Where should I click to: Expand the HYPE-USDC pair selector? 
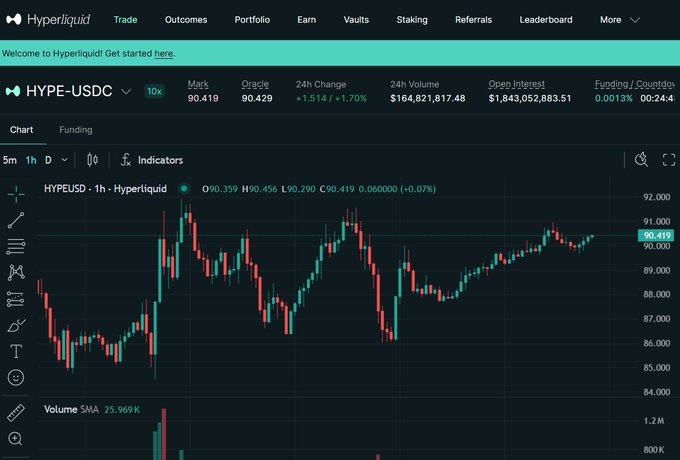[x=126, y=91]
